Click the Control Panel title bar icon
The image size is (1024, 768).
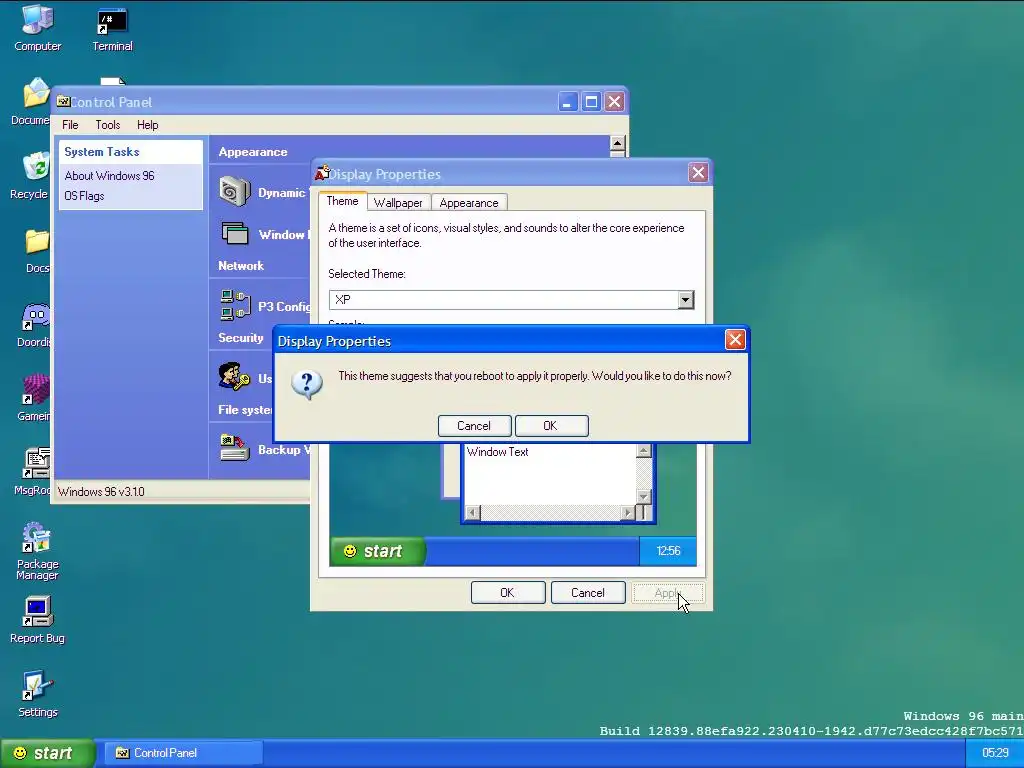[x=63, y=101]
